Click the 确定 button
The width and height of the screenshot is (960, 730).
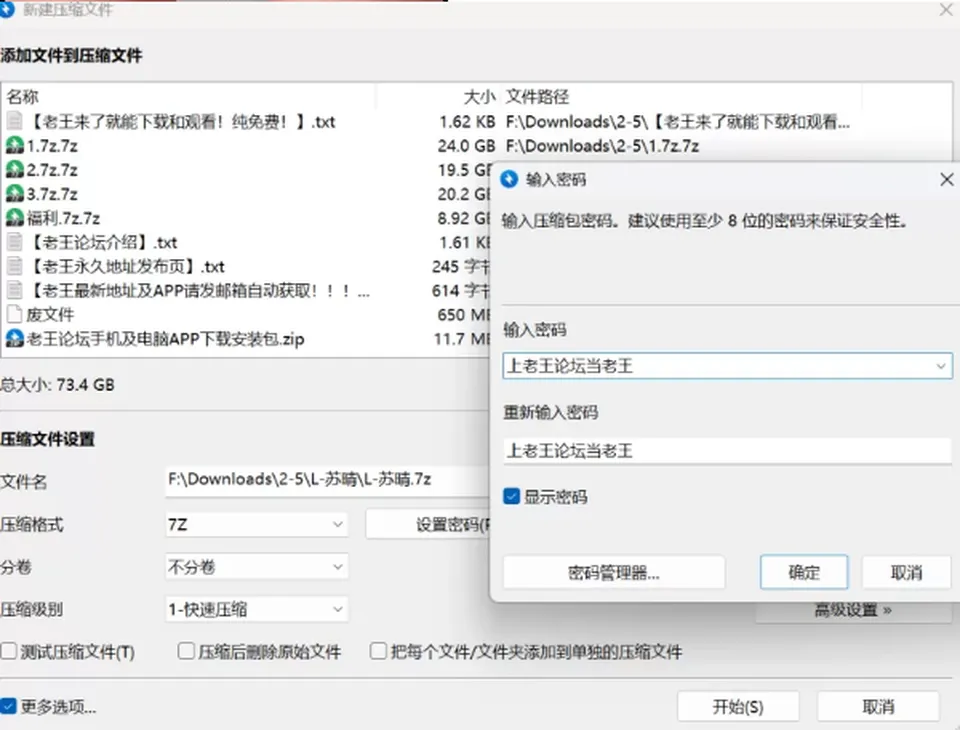(804, 573)
